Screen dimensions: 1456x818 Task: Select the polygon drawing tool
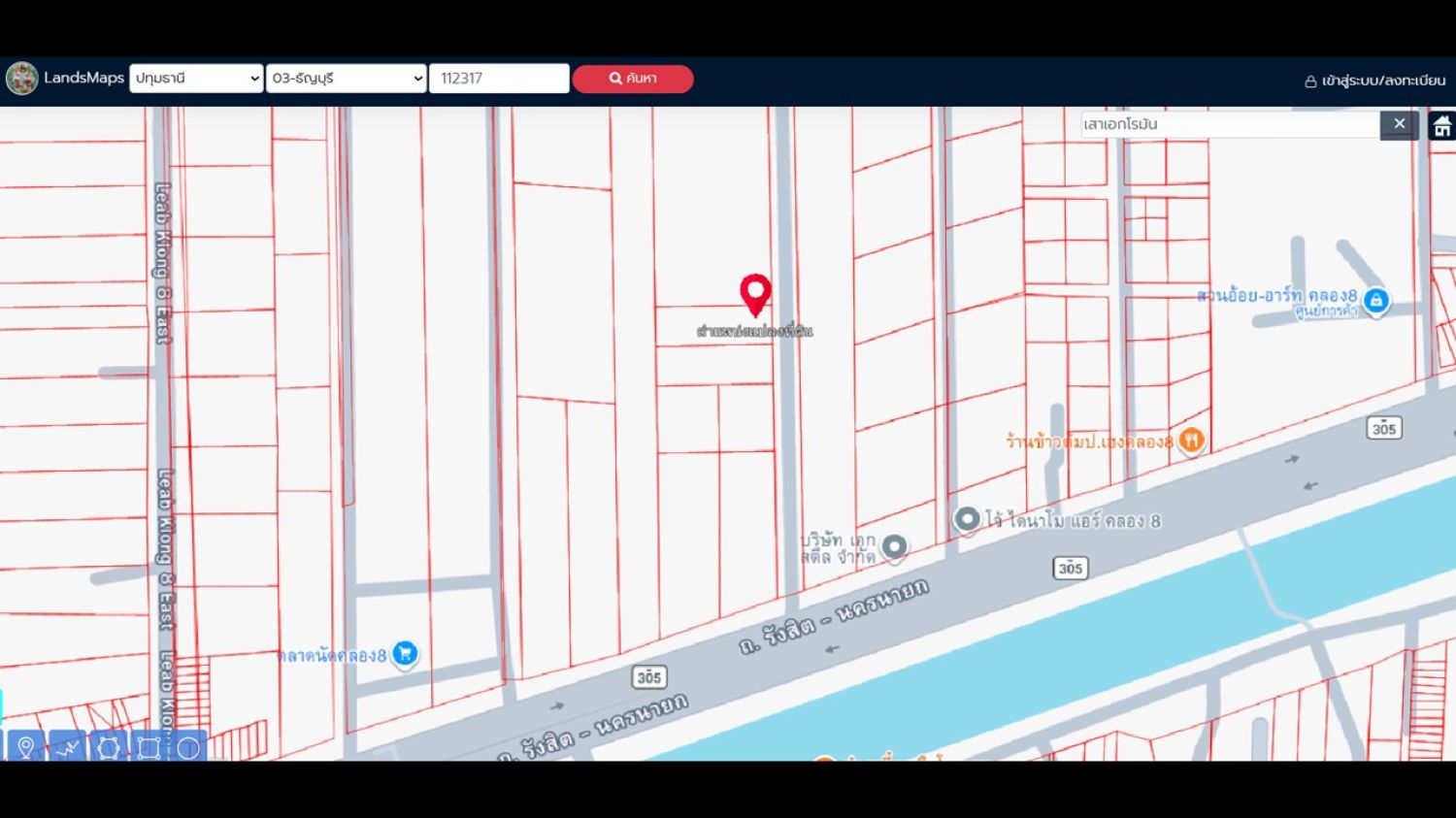click(109, 747)
